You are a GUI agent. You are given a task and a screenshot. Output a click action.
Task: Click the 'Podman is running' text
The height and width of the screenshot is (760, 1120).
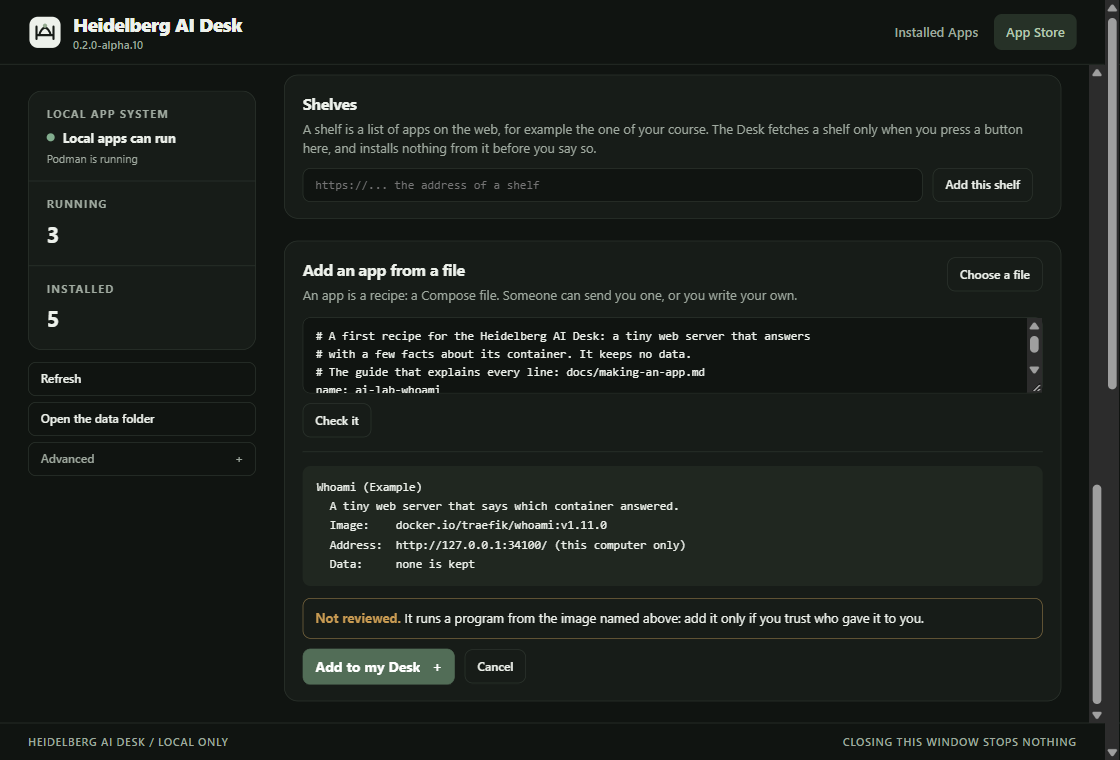pyautogui.click(x=92, y=159)
